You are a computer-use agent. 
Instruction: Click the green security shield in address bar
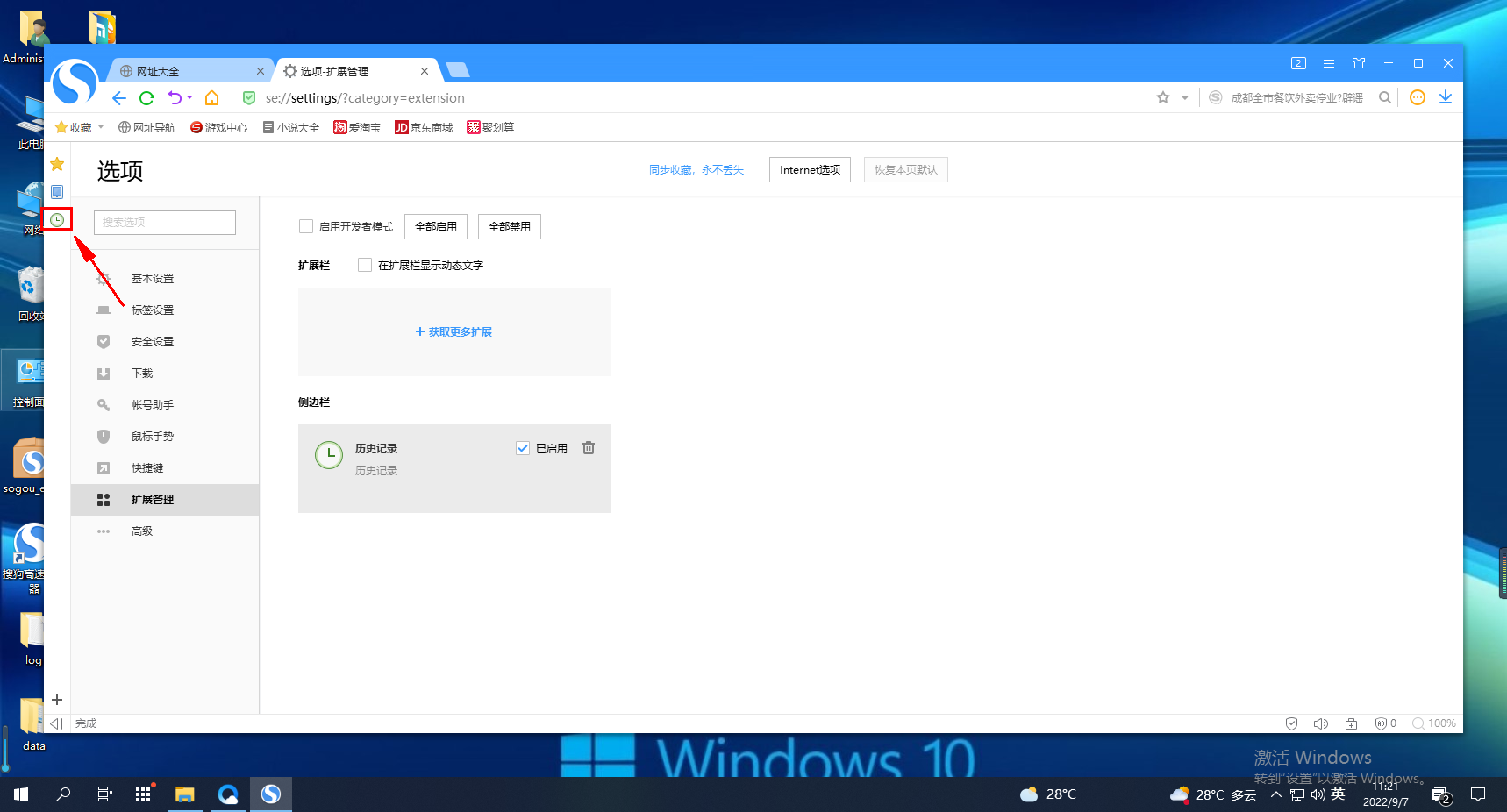click(x=249, y=98)
